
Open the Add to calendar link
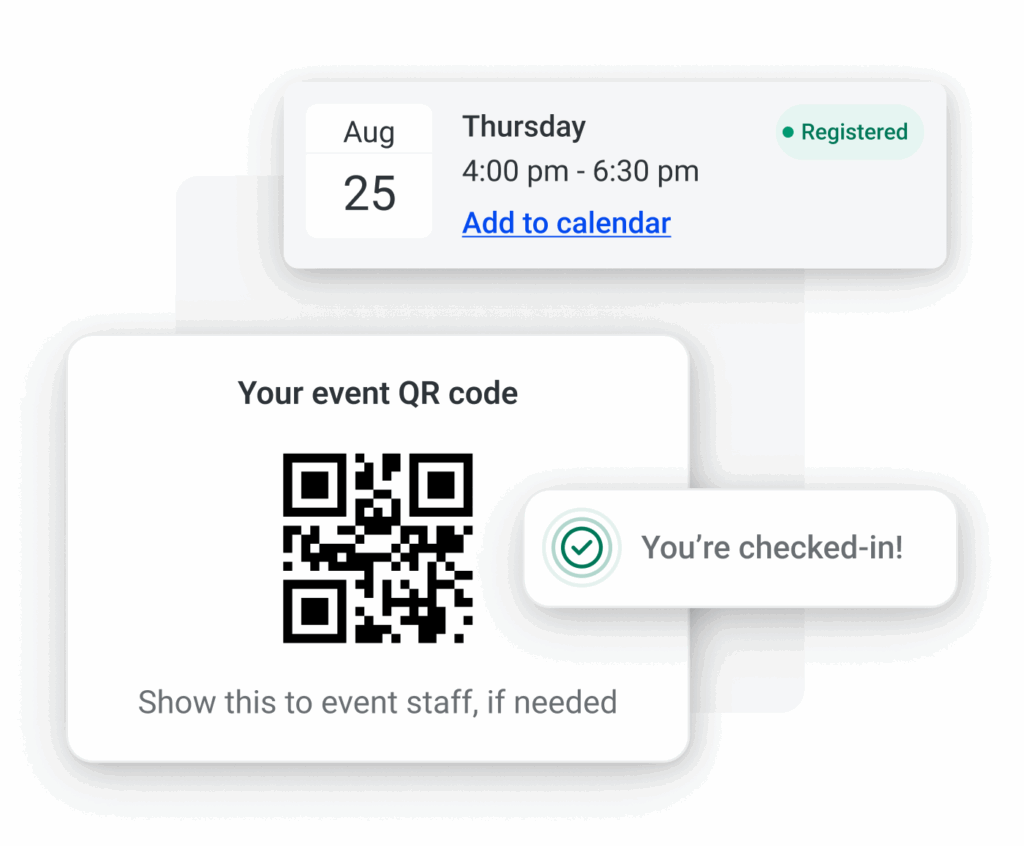(x=566, y=223)
